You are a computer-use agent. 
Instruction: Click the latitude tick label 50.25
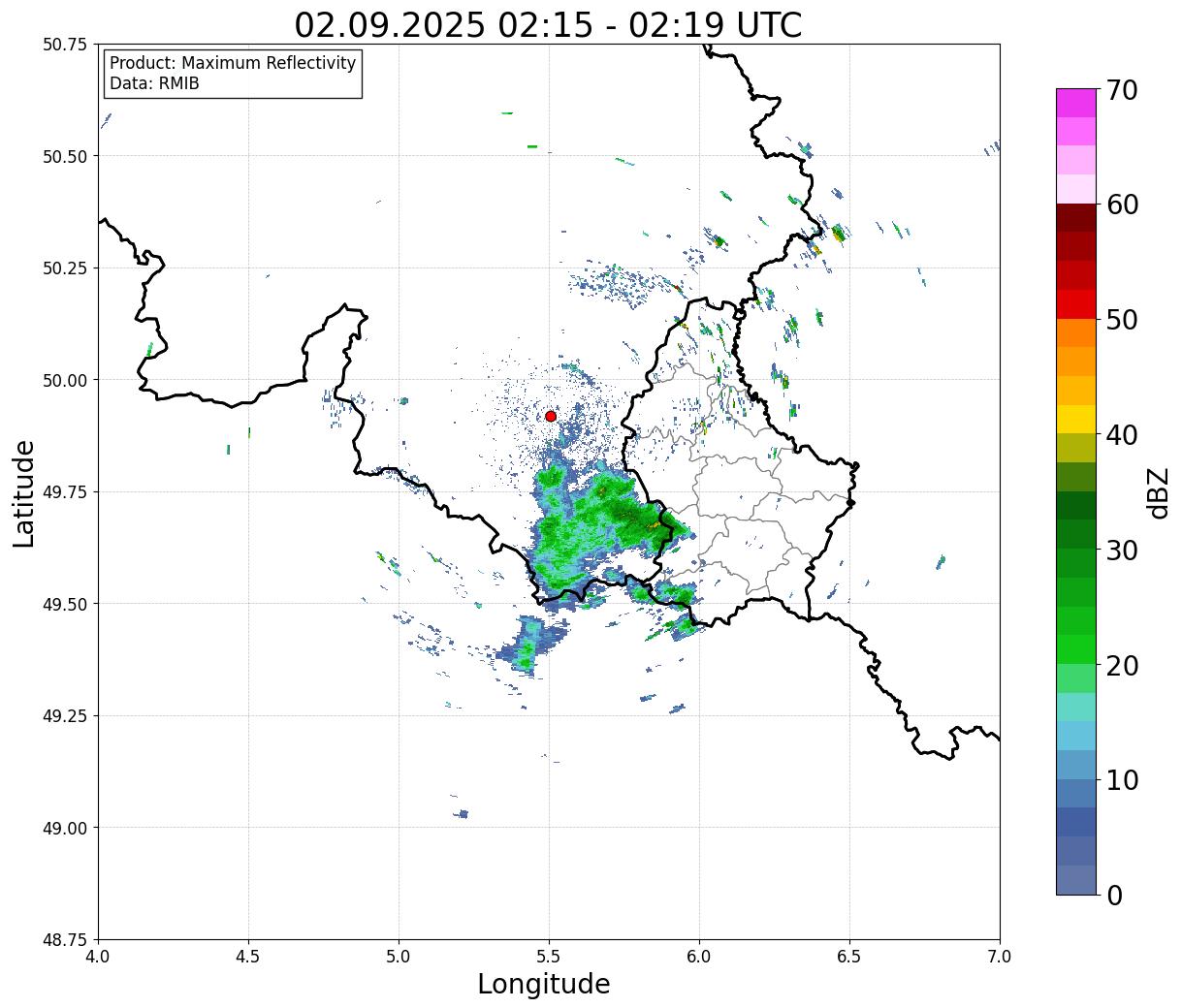coord(65,268)
